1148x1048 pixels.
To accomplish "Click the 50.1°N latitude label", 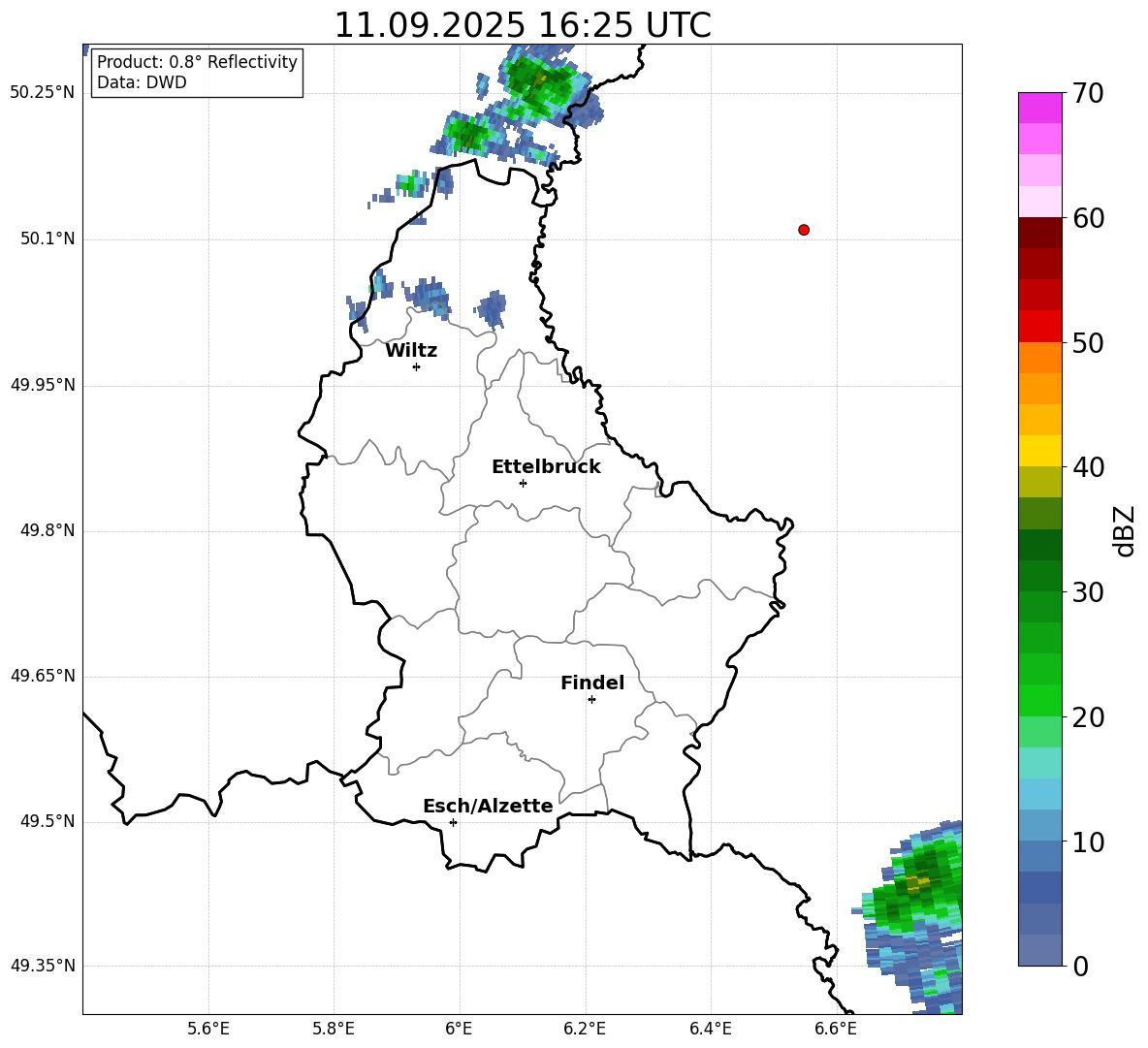I will [x=48, y=239].
